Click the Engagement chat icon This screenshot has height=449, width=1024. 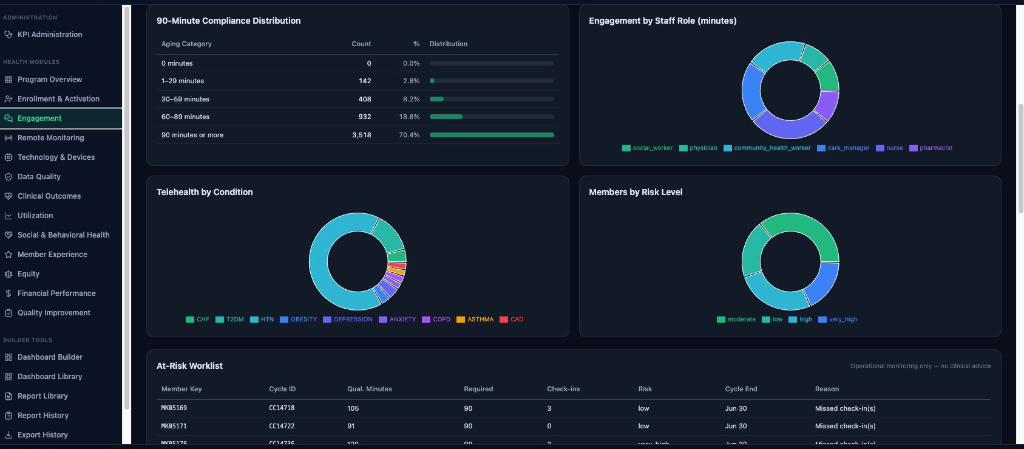pos(8,119)
